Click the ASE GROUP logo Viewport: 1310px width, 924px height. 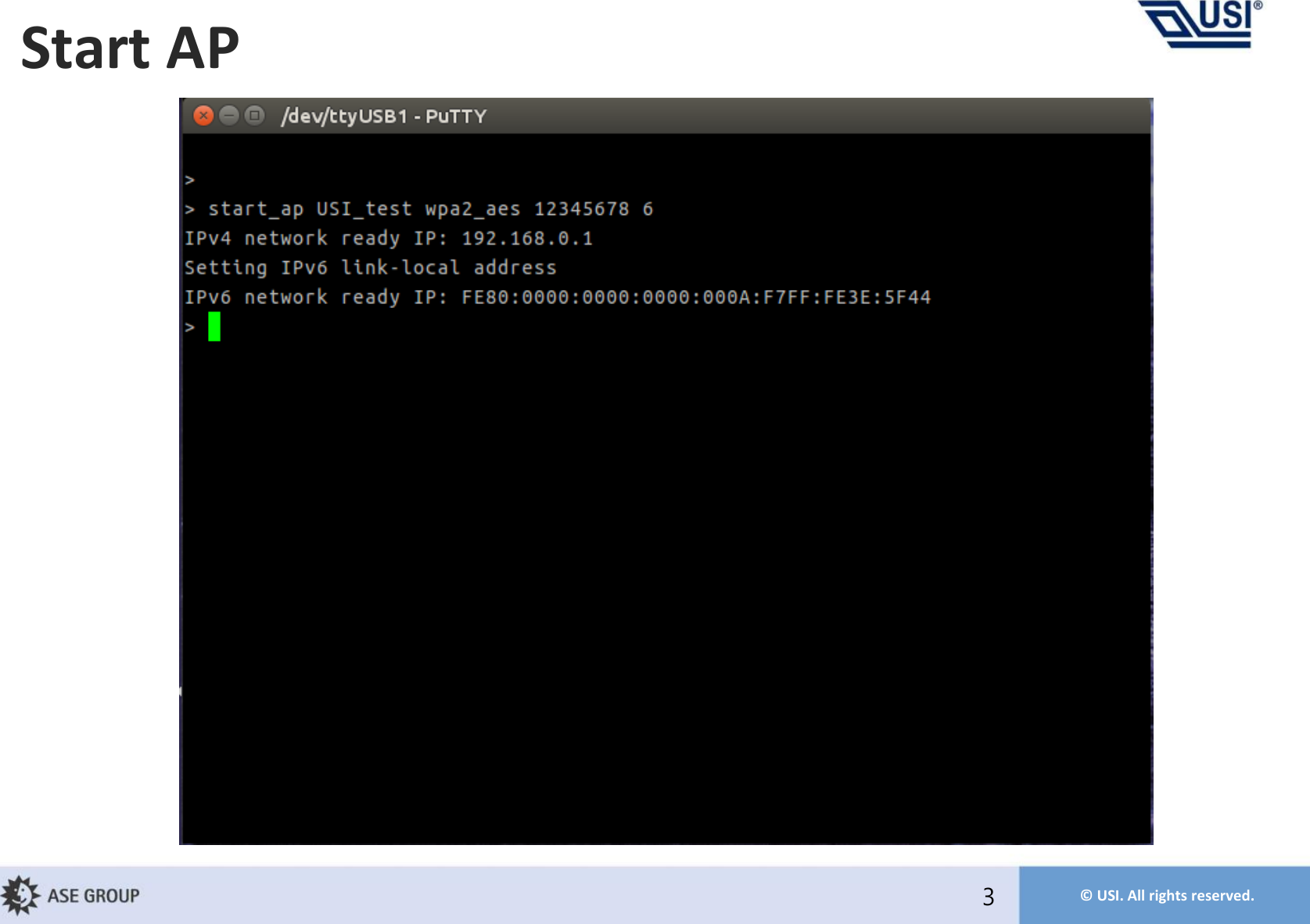70,895
